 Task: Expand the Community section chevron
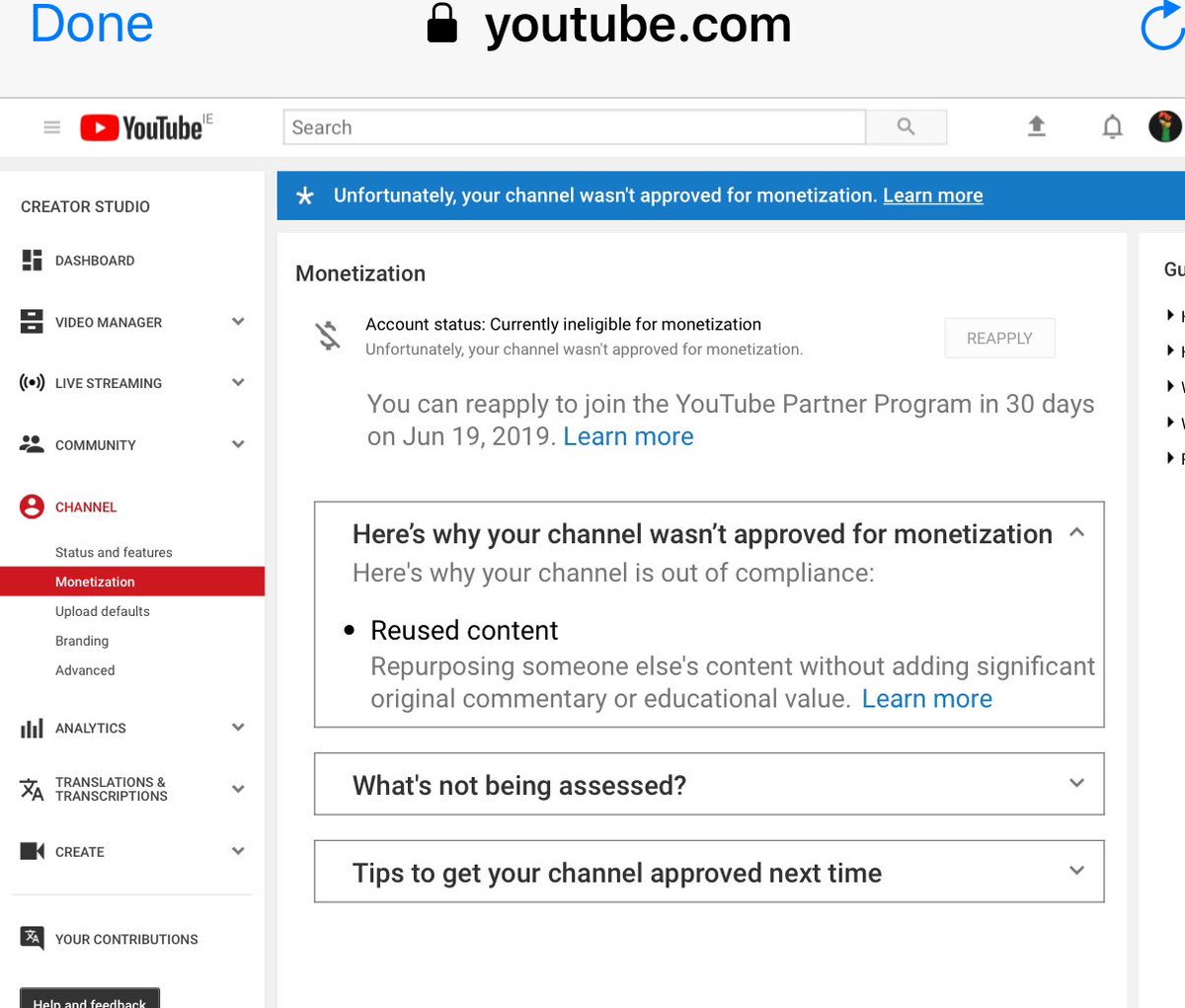coord(238,444)
